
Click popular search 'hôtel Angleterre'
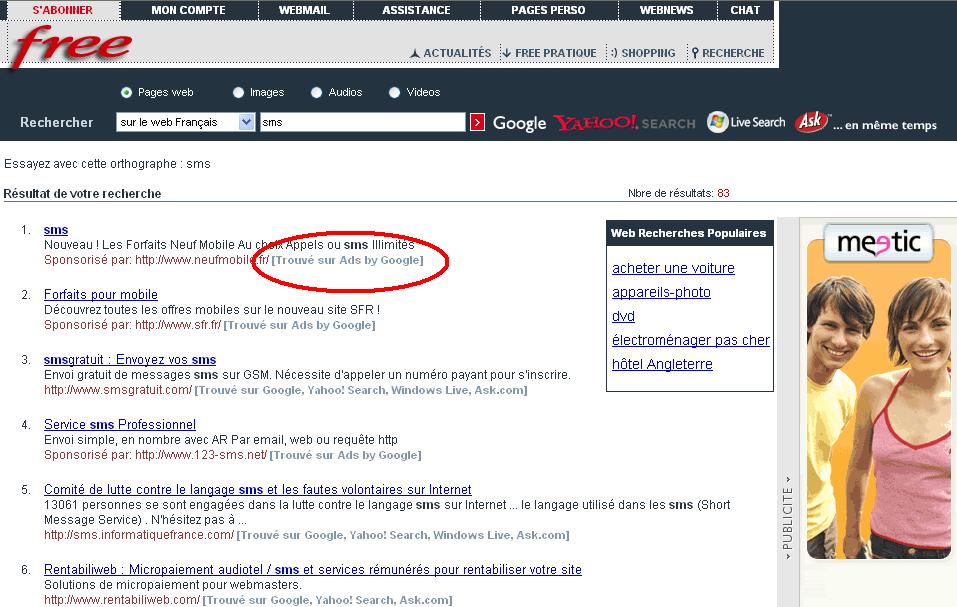(662, 364)
